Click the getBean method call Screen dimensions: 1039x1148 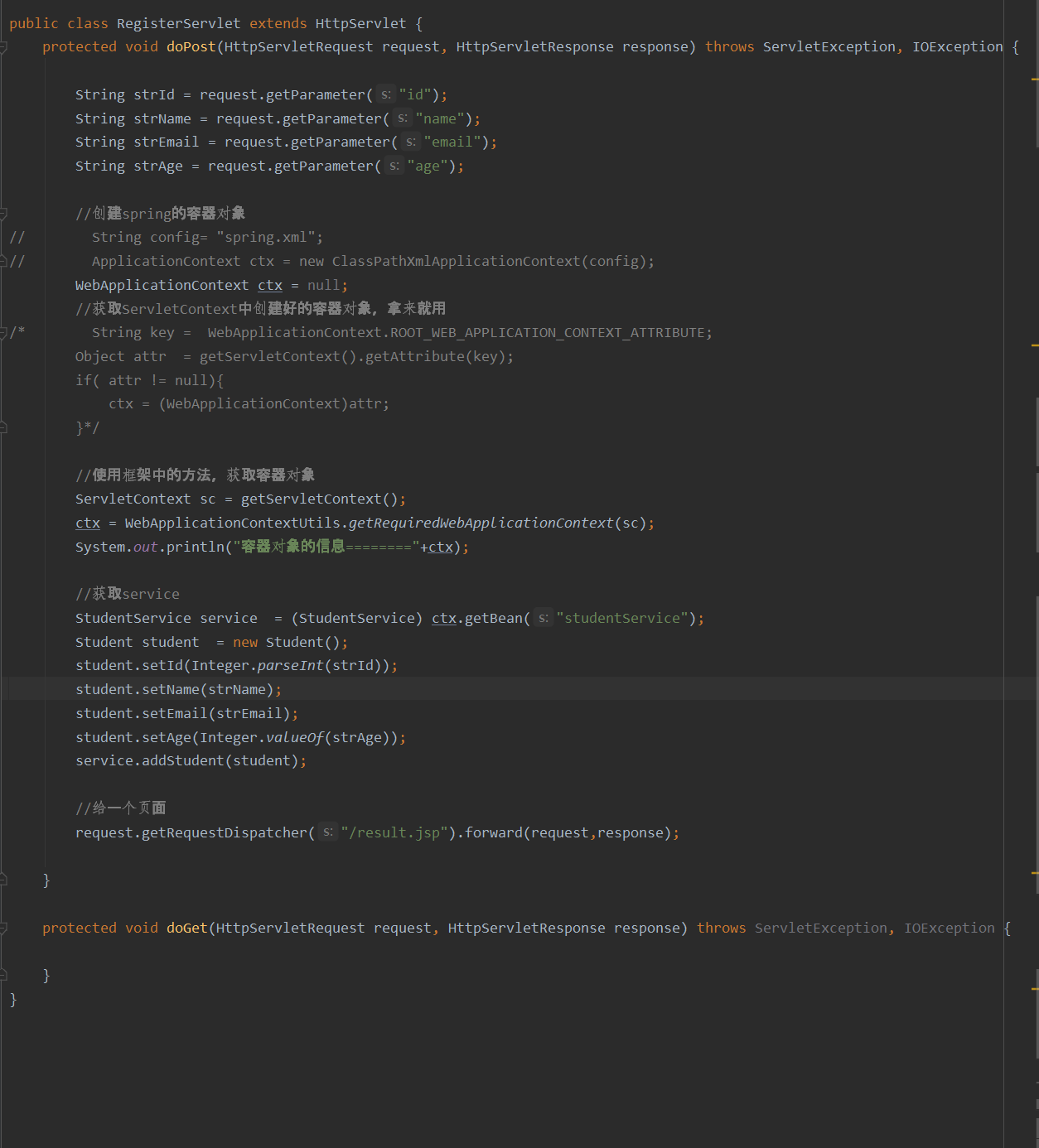(x=493, y=619)
